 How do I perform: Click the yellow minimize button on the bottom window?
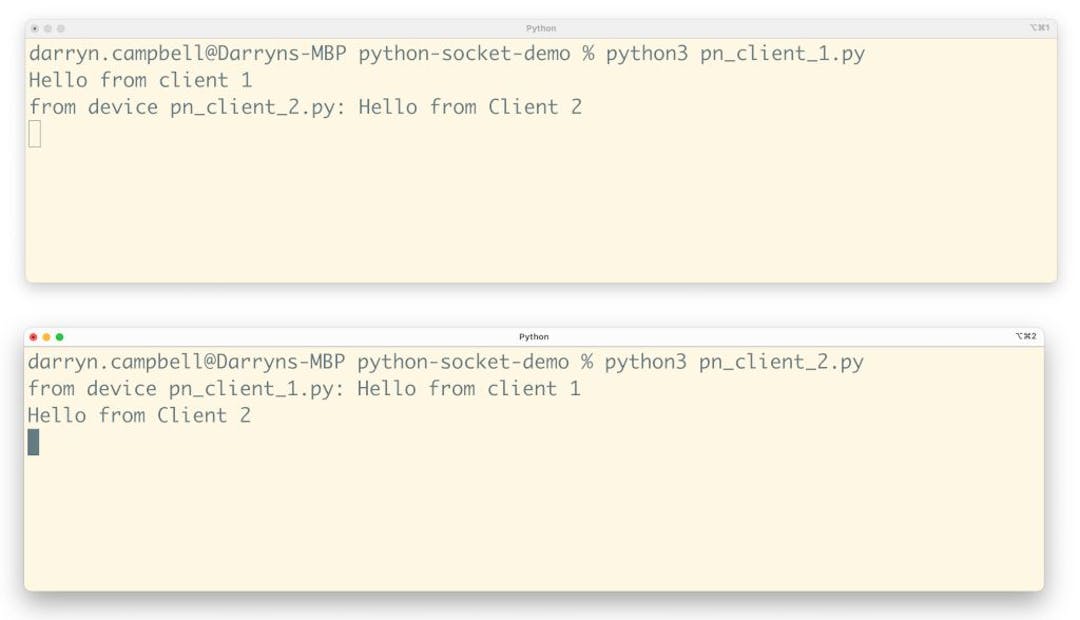(x=46, y=337)
